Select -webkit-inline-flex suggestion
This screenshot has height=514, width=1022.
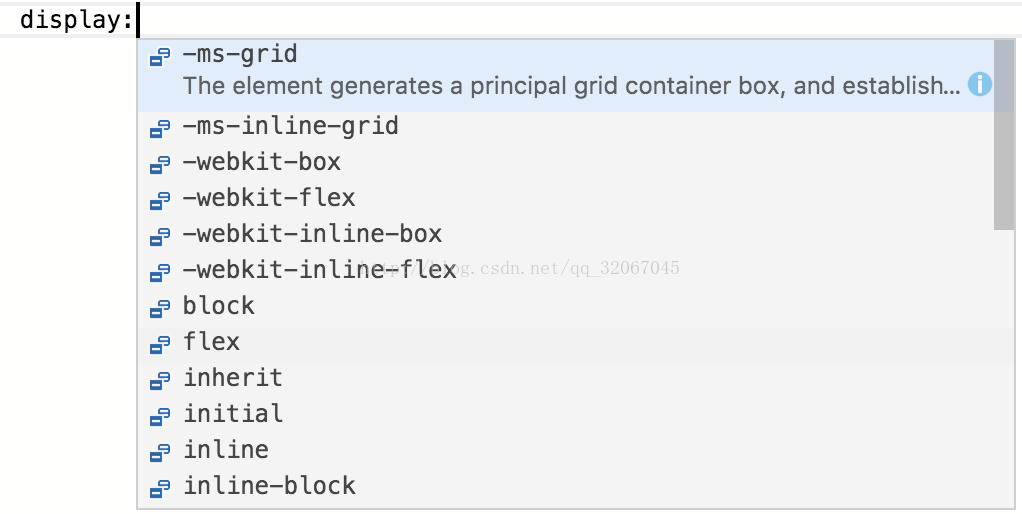(565, 270)
